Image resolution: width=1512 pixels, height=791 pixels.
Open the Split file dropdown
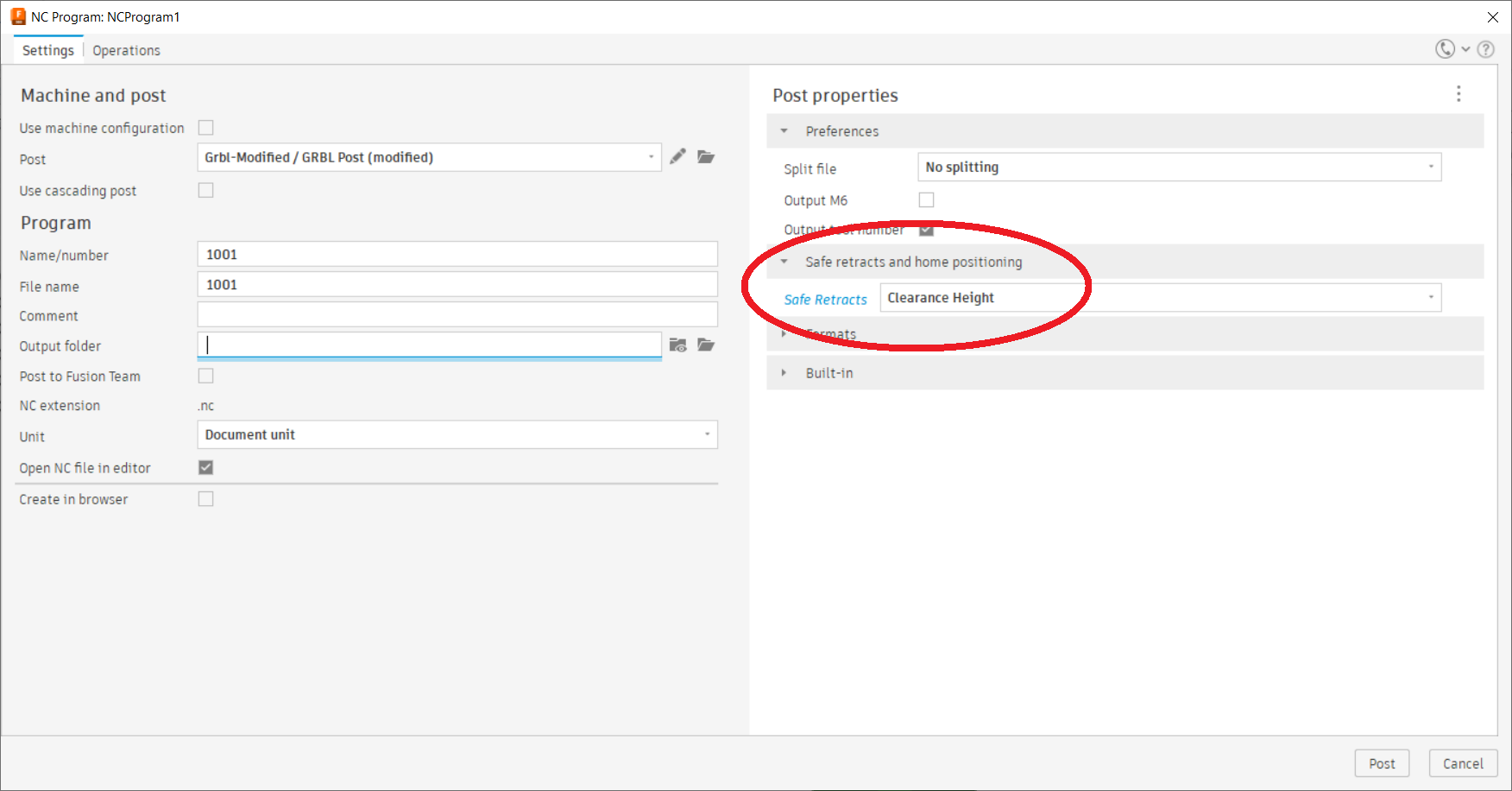[x=1180, y=168]
